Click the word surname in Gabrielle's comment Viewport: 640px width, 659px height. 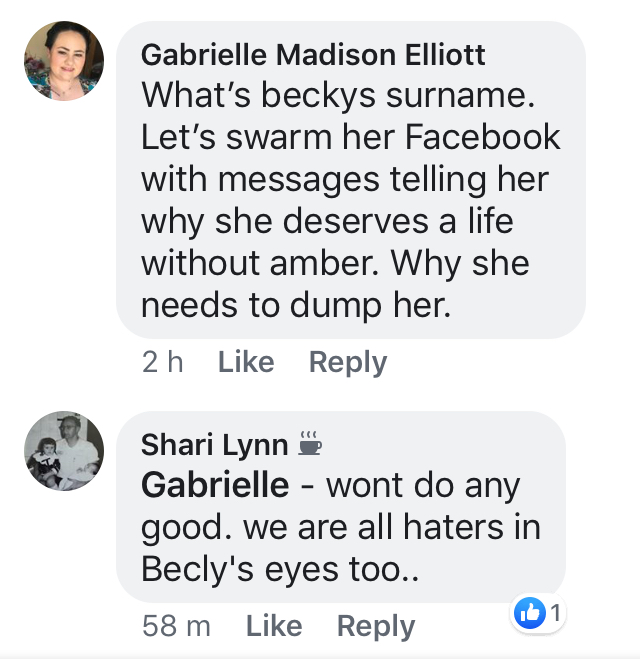(x=461, y=96)
